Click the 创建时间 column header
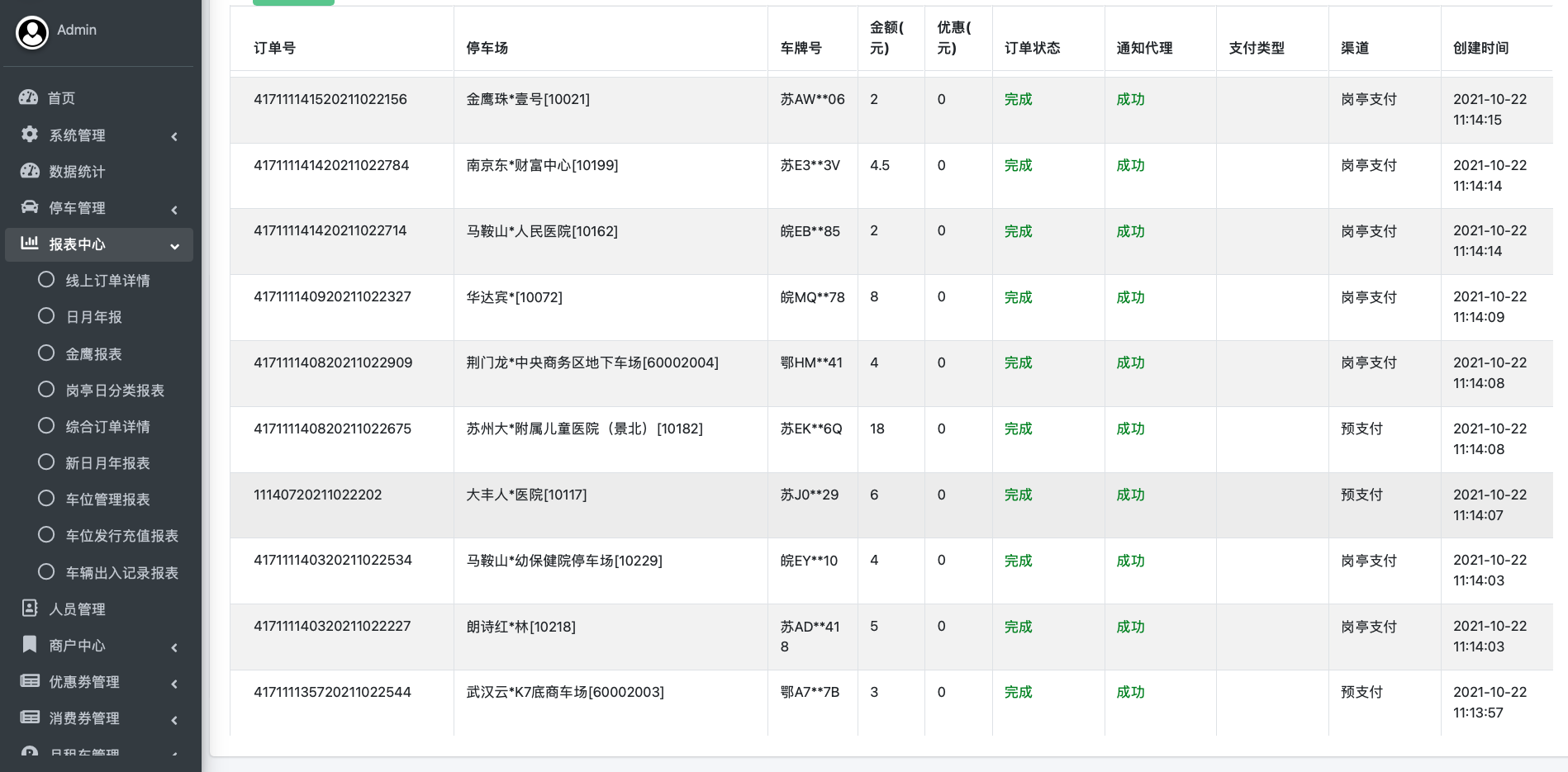Image resolution: width=1568 pixels, height=772 pixels. (x=1480, y=48)
